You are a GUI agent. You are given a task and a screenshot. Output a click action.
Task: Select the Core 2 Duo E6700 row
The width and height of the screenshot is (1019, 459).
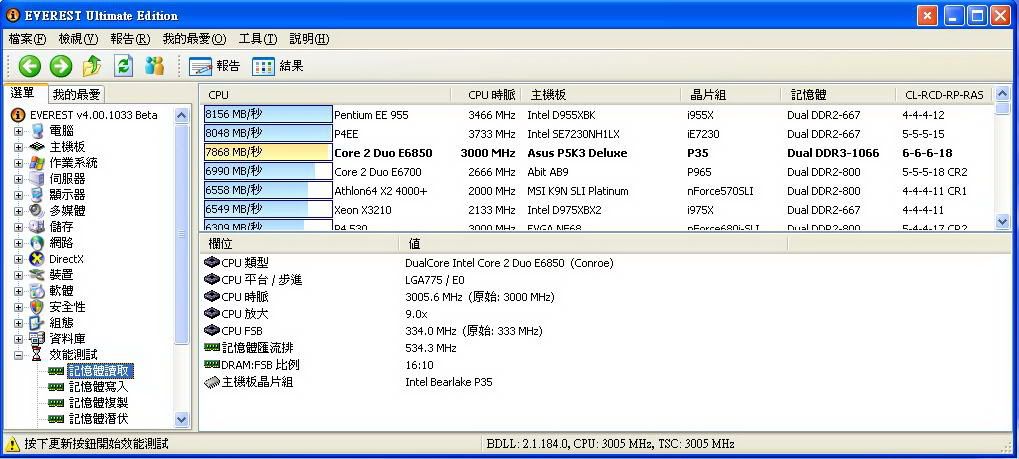598,172
